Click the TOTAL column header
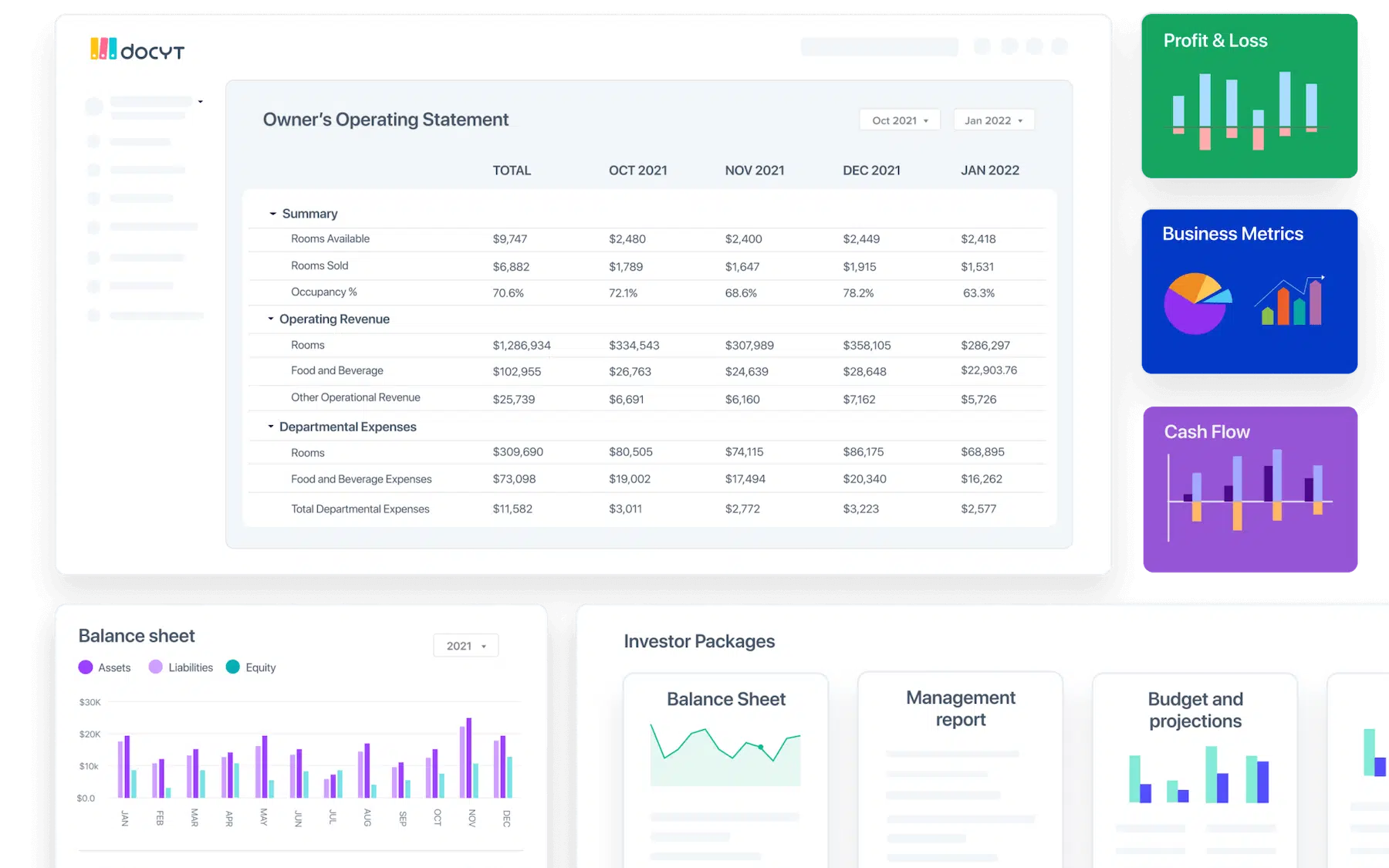 pyautogui.click(x=512, y=171)
